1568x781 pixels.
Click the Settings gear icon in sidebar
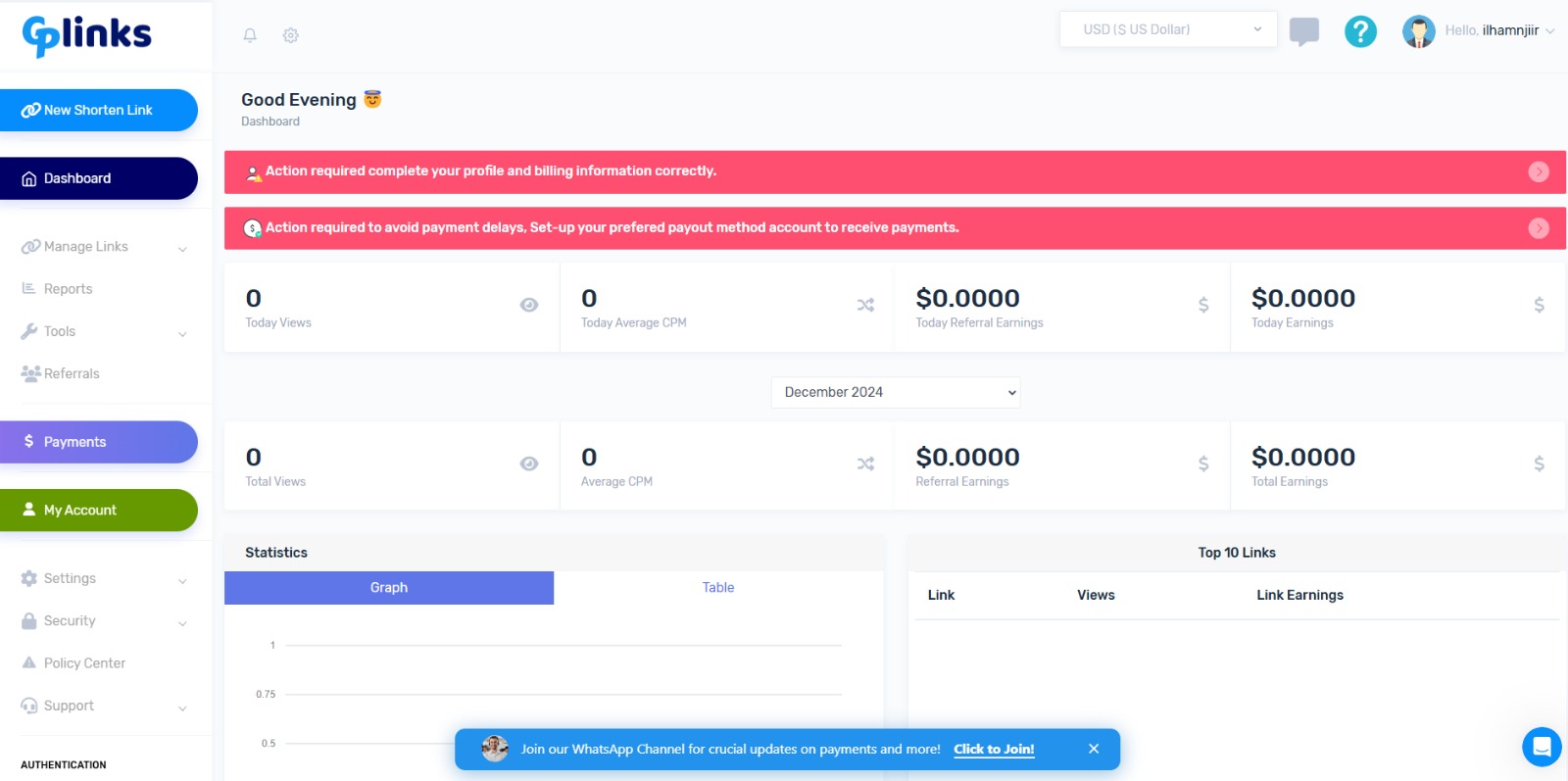(29, 578)
